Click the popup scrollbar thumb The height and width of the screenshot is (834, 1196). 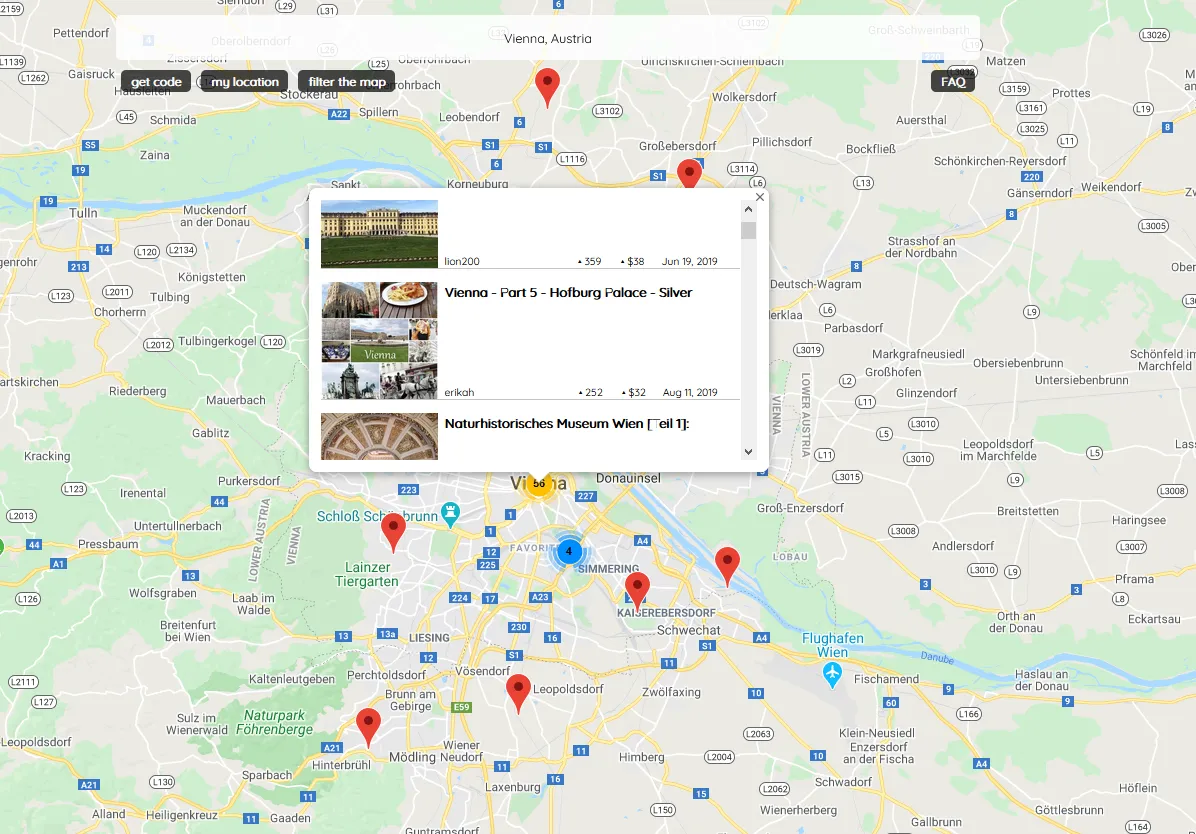pyautogui.click(x=748, y=230)
